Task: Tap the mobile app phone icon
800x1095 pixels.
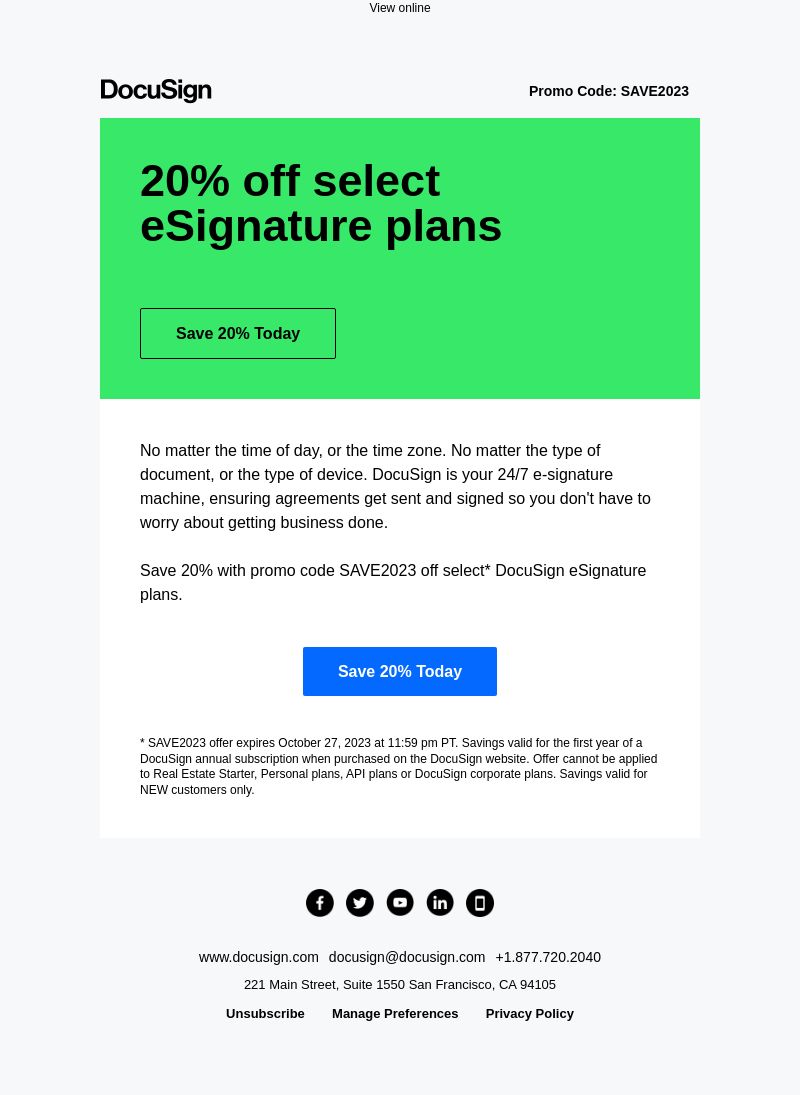Action: pyautogui.click(x=480, y=903)
